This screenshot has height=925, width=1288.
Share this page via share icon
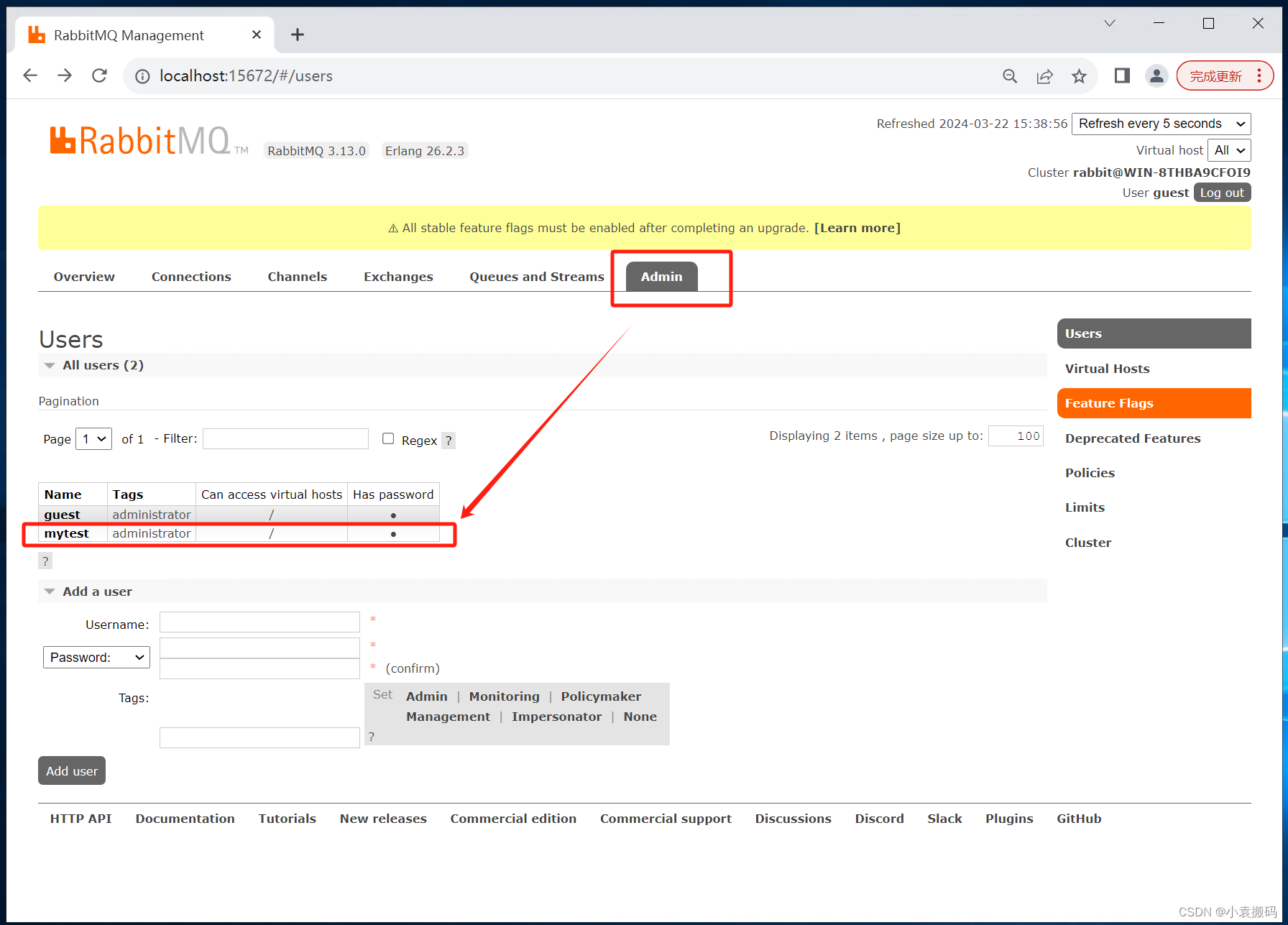click(1044, 76)
